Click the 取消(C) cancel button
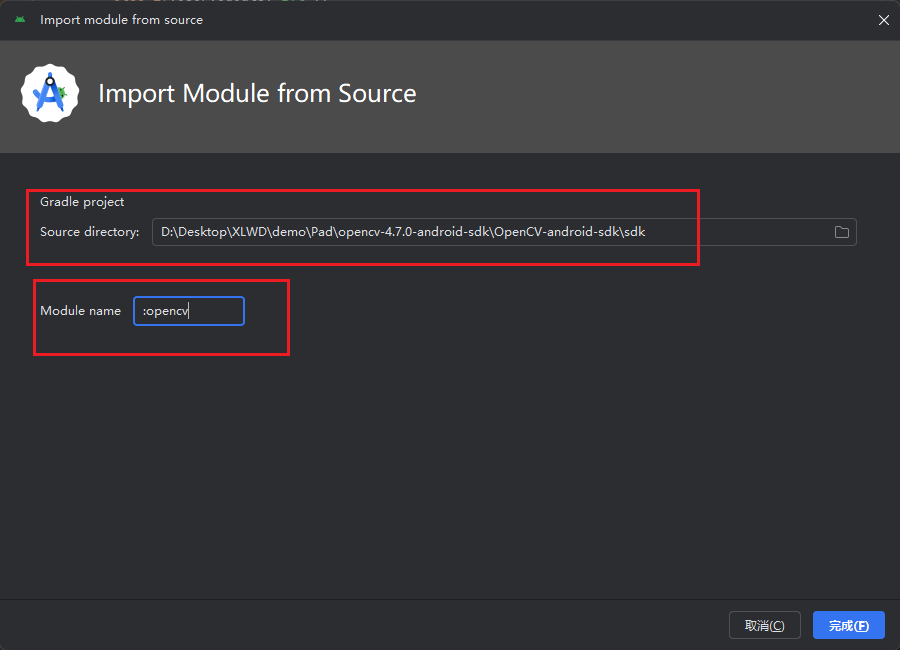The image size is (900, 650). [765, 625]
